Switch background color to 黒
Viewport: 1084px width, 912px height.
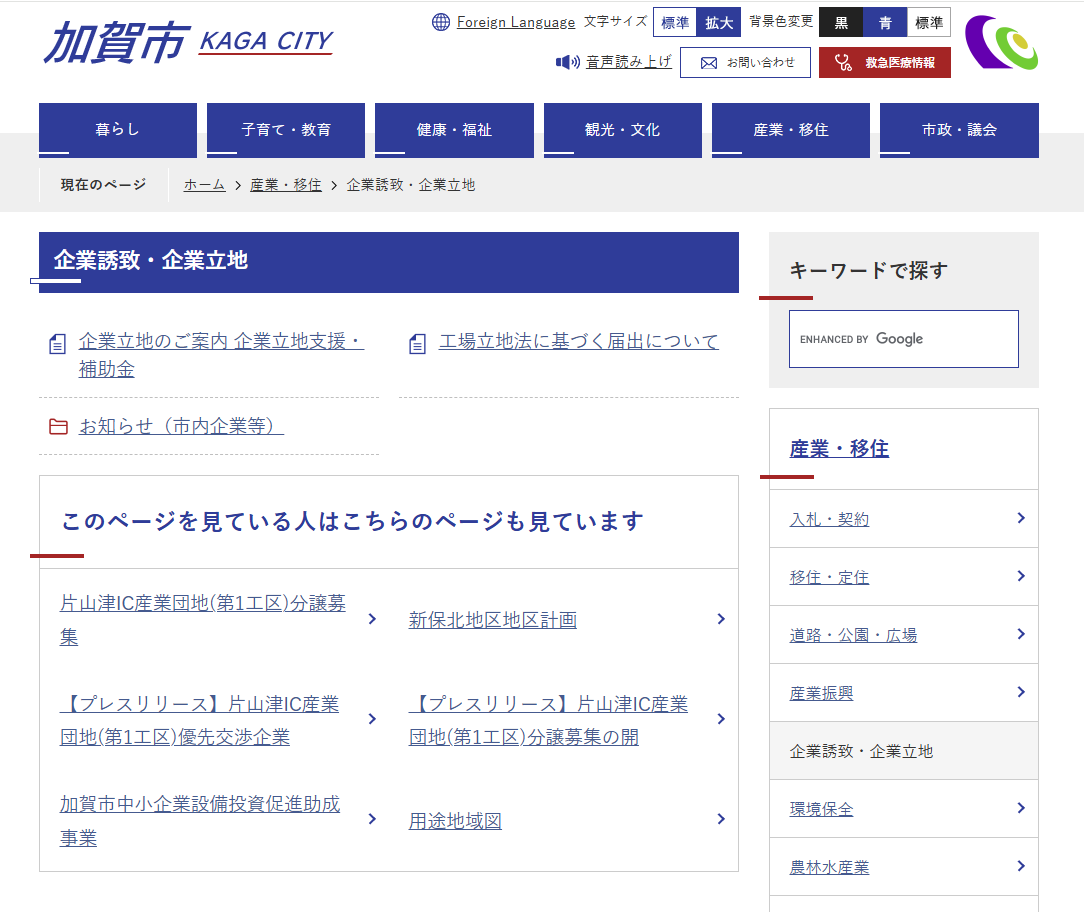click(x=841, y=22)
